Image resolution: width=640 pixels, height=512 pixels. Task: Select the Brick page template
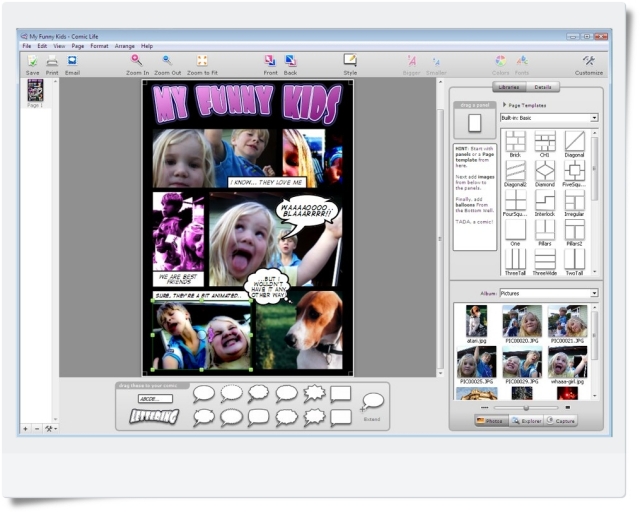pyautogui.click(x=516, y=144)
